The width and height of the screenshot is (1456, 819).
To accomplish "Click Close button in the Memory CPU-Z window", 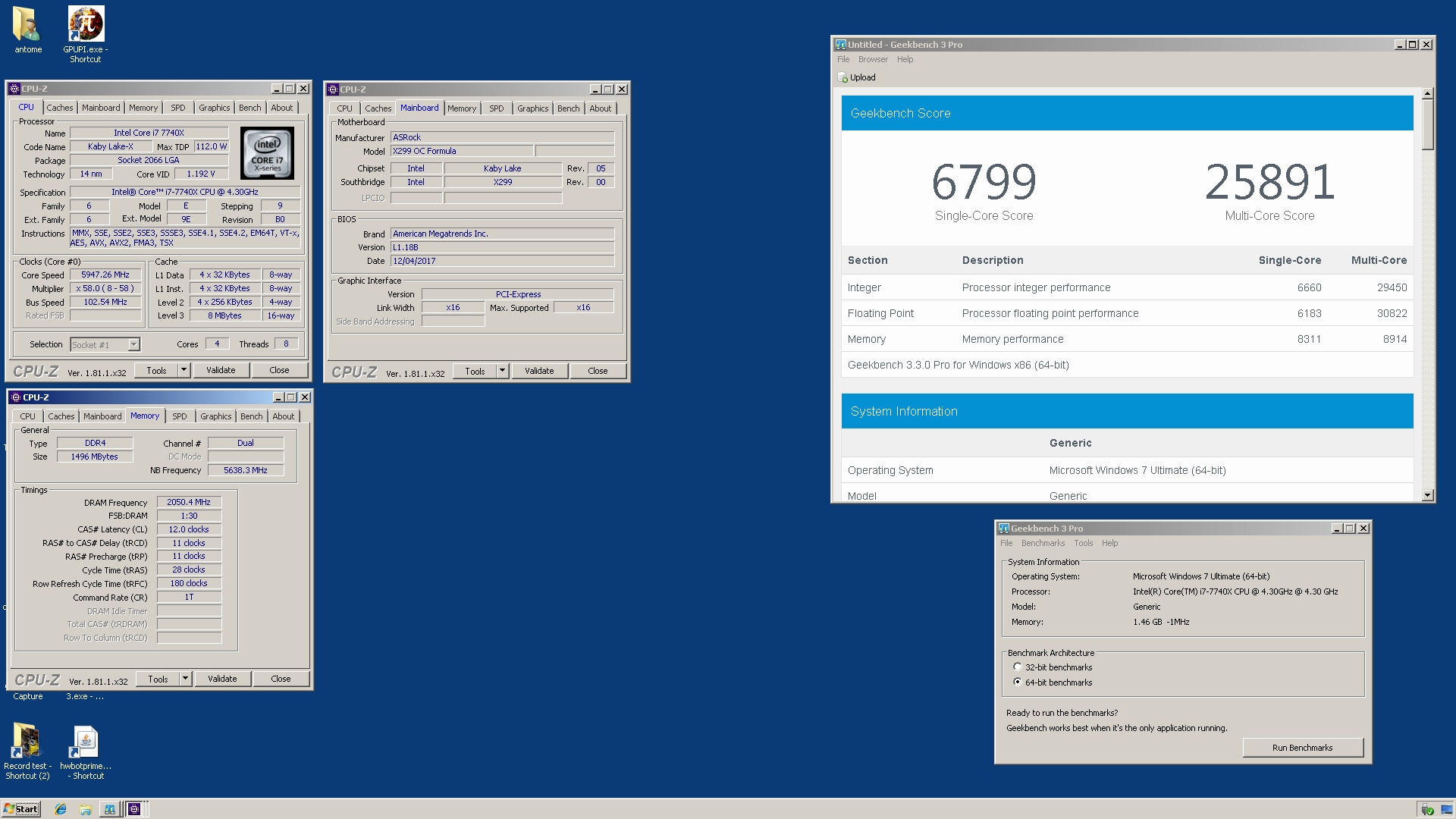I will 281,679.
